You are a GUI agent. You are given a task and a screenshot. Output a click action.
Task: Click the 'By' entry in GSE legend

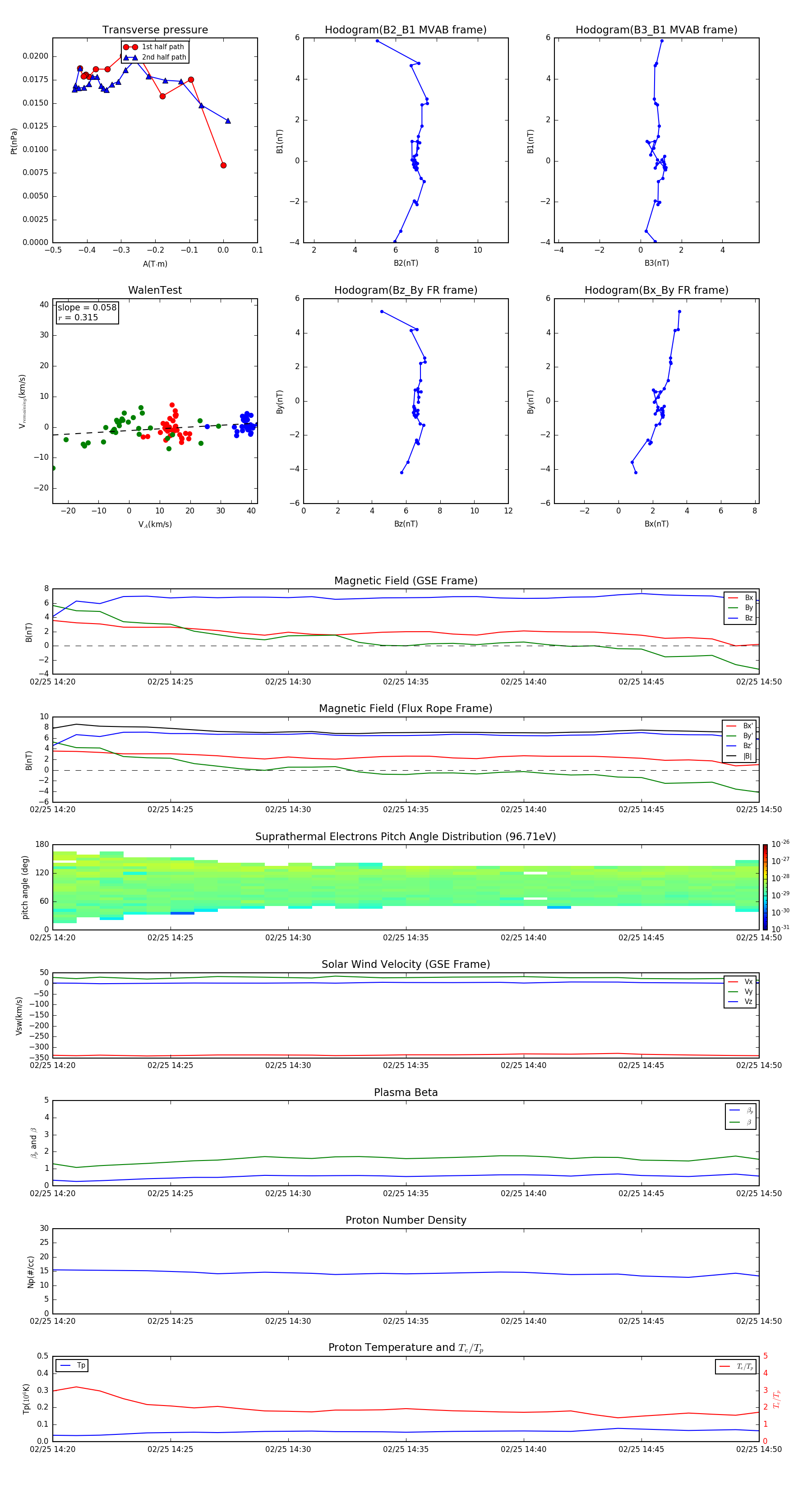pyautogui.click(x=740, y=607)
